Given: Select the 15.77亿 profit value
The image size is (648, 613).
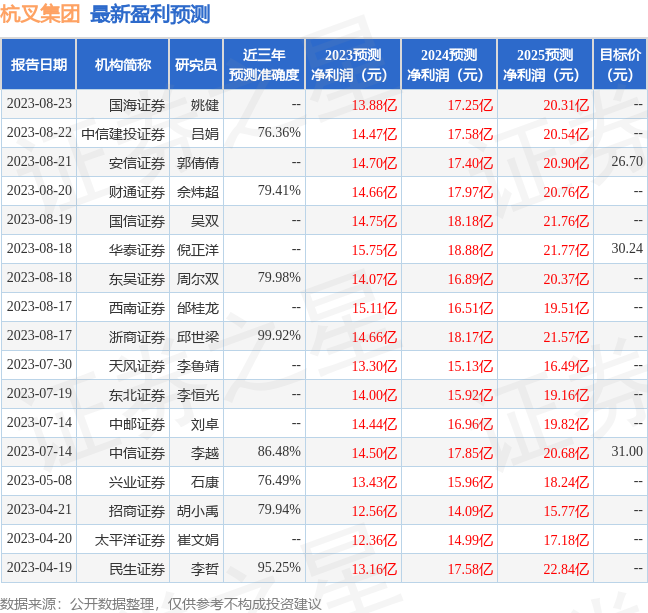Looking at the screenshot, I should click(566, 511).
